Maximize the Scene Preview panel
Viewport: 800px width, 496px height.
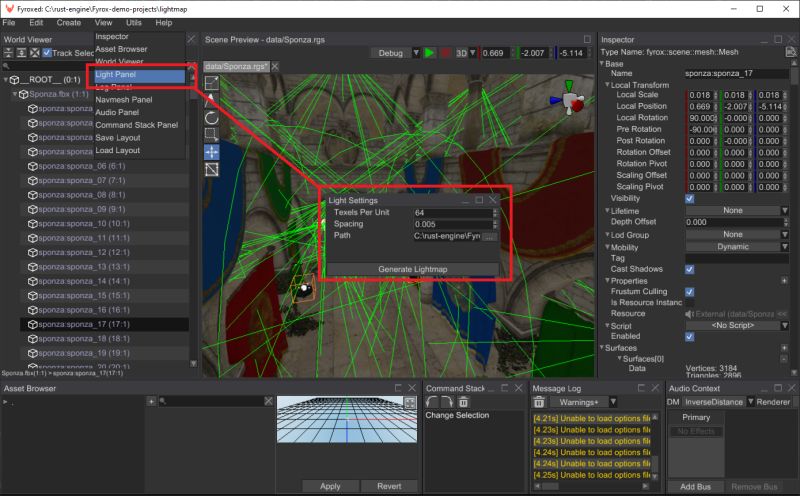(x=587, y=39)
